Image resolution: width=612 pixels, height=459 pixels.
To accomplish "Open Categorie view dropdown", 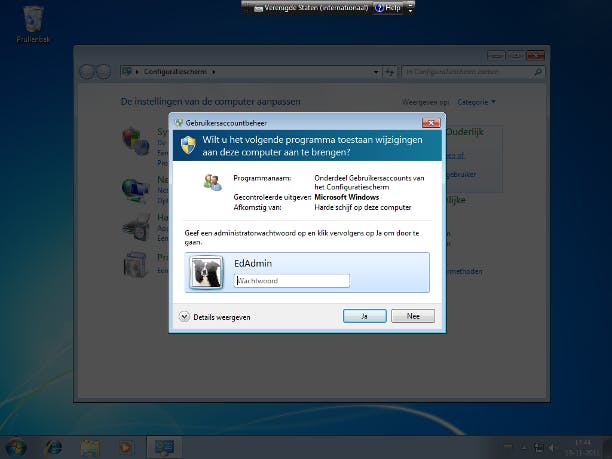I will 476,102.
